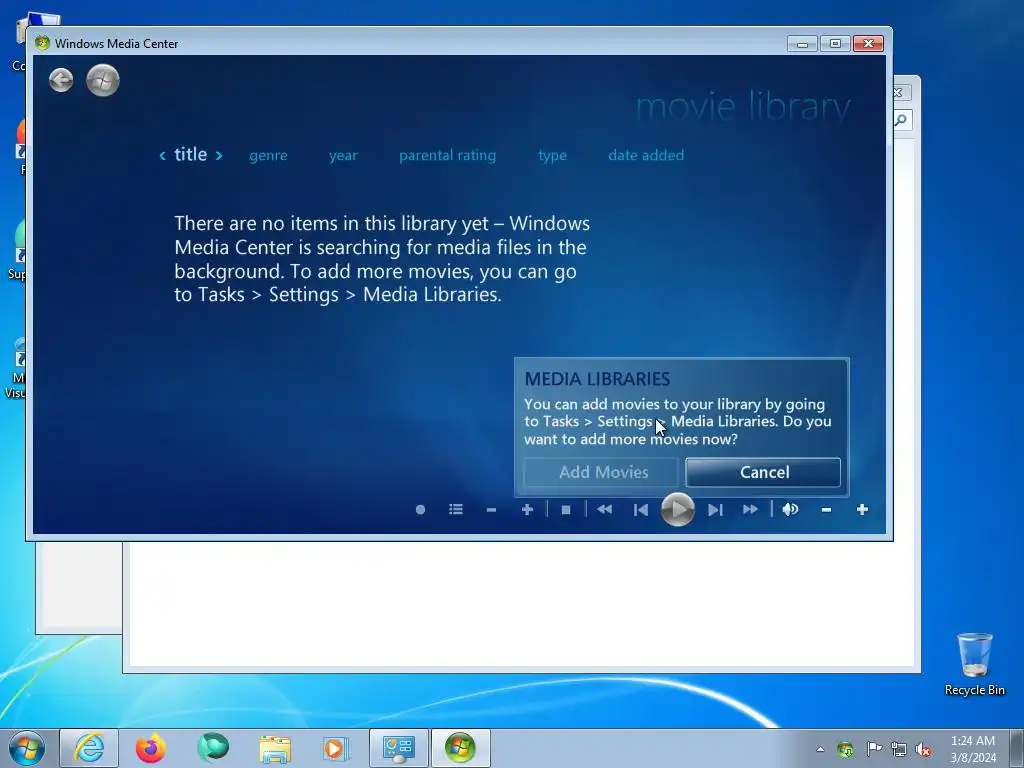Image resolution: width=1024 pixels, height=768 pixels.
Task: Sort movies by parental rating
Action: coord(447,155)
